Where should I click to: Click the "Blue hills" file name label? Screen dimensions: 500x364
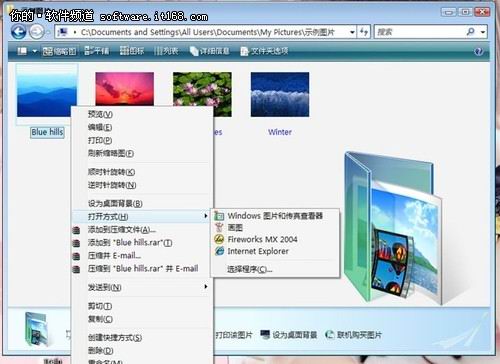[x=47, y=132]
